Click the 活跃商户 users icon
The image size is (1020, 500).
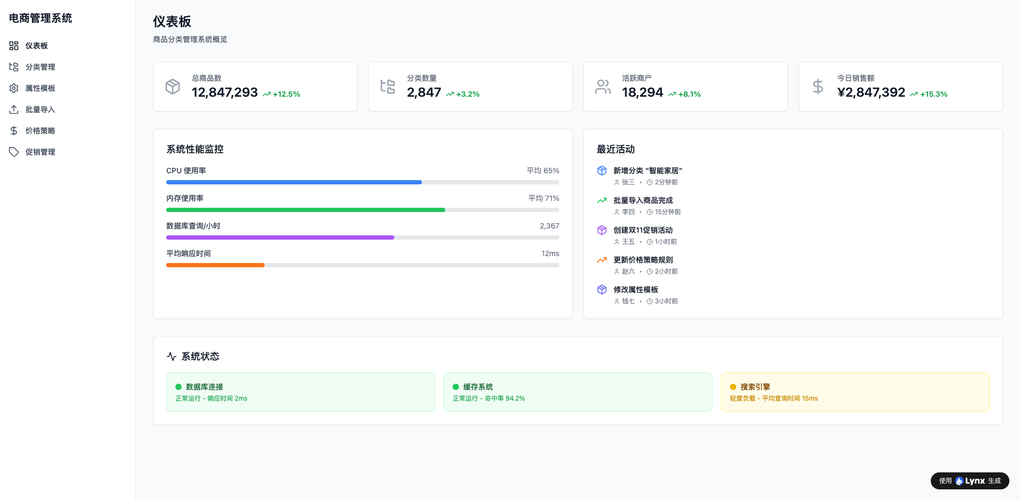pos(603,87)
